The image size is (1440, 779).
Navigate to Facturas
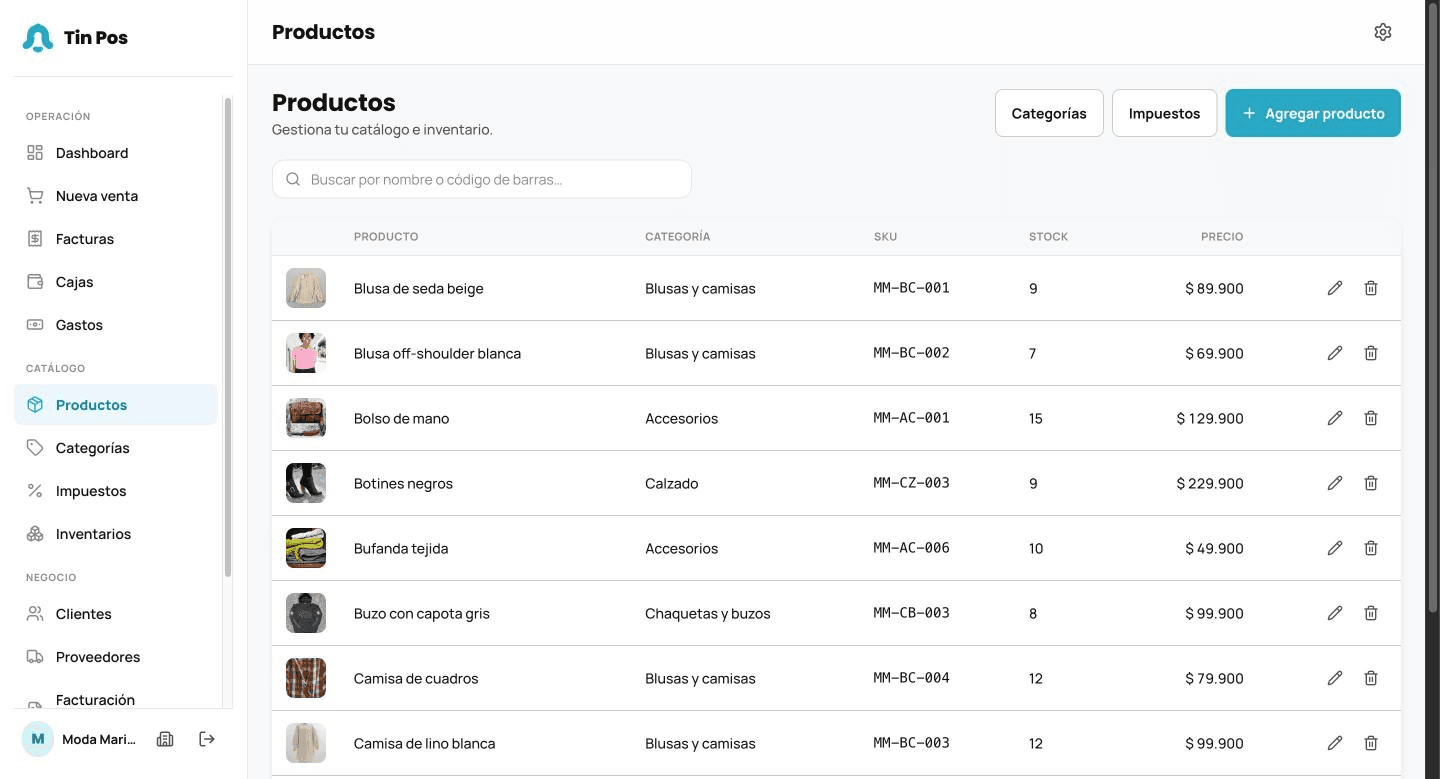(x=116, y=239)
